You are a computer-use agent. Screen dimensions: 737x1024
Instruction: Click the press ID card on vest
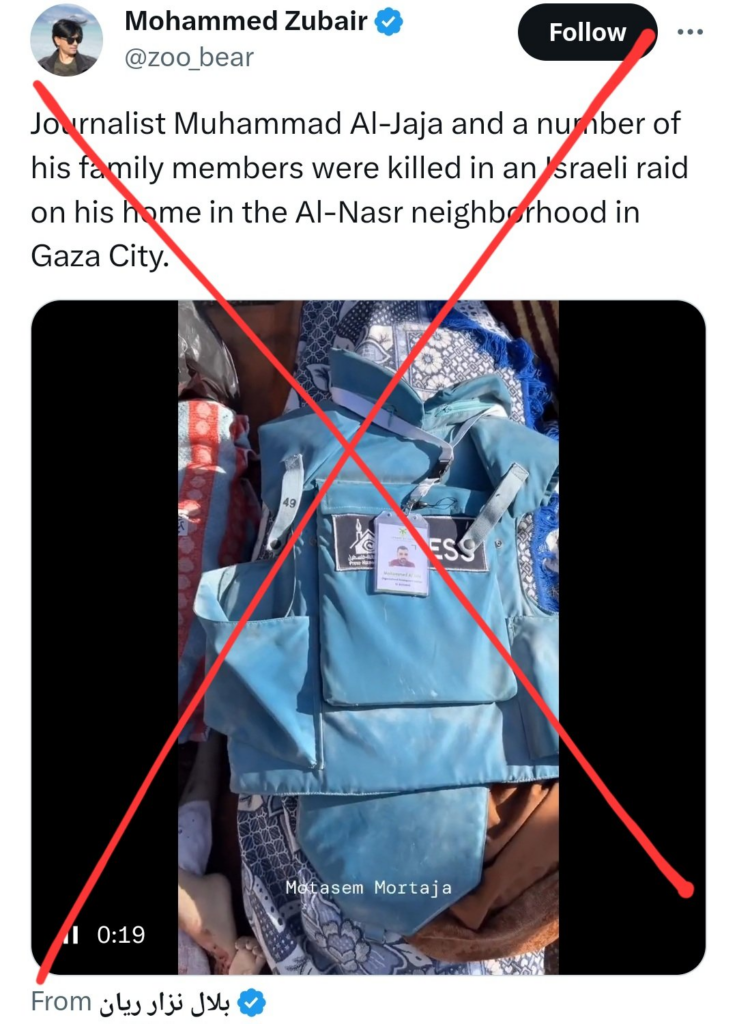coord(401,556)
